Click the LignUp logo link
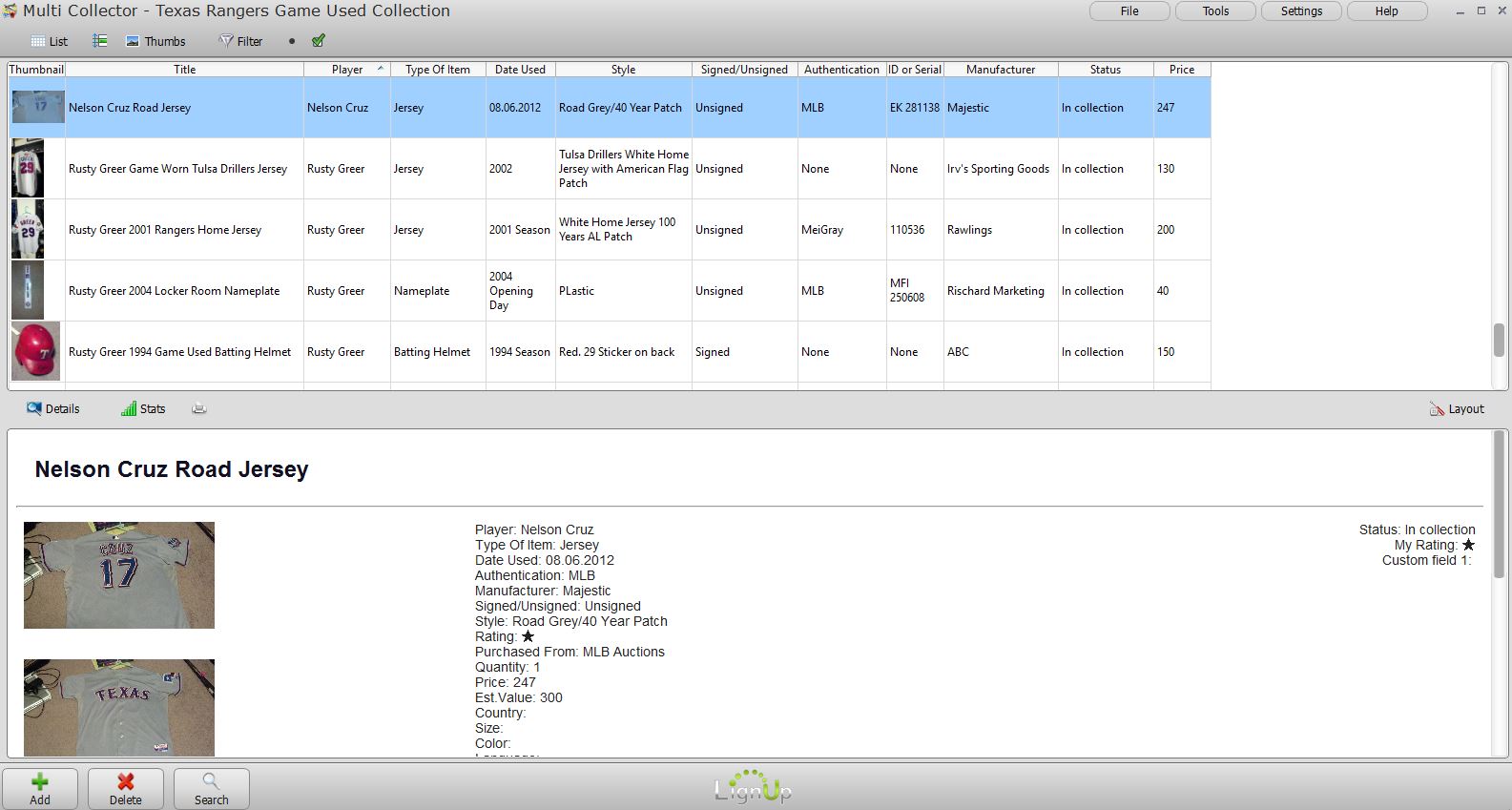The height and width of the screenshot is (810, 1512). coord(753,787)
